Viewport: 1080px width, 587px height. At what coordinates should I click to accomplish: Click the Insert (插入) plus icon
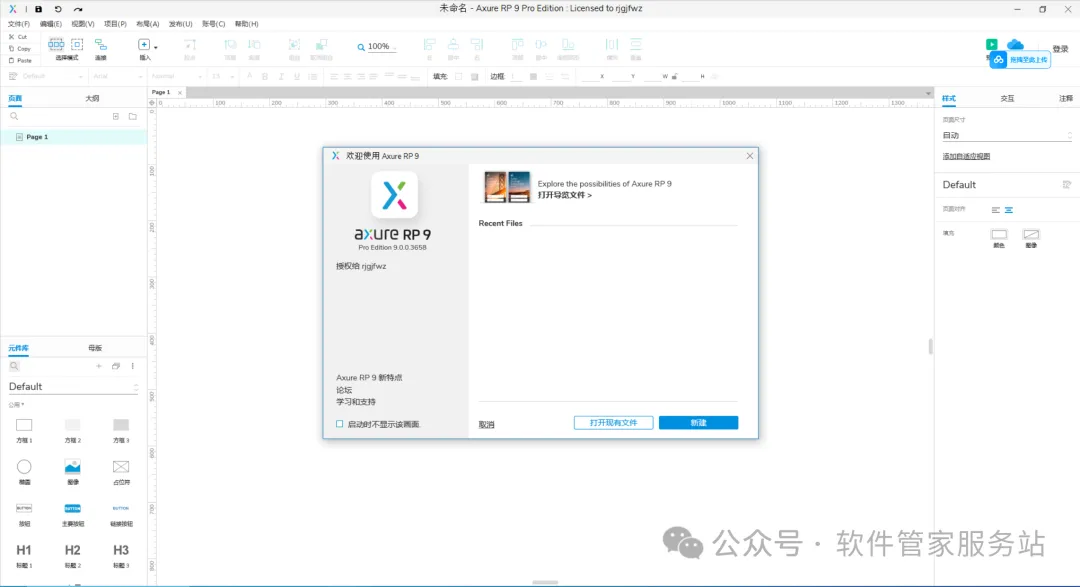click(144, 45)
